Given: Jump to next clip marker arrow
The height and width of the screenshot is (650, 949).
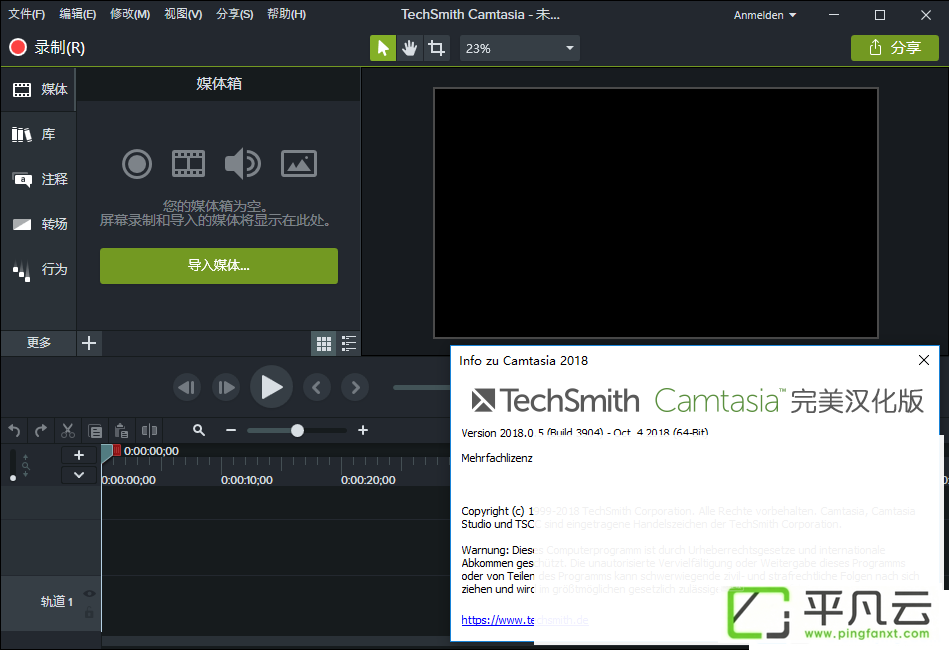Looking at the screenshot, I should (x=355, y=387).
